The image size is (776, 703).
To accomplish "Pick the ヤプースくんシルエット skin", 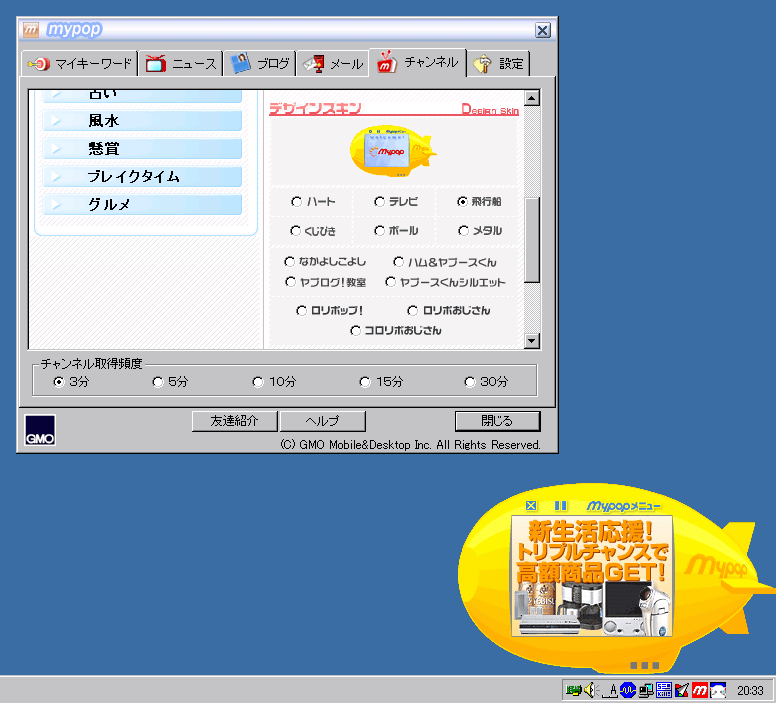I will click(x=390, y=282).
